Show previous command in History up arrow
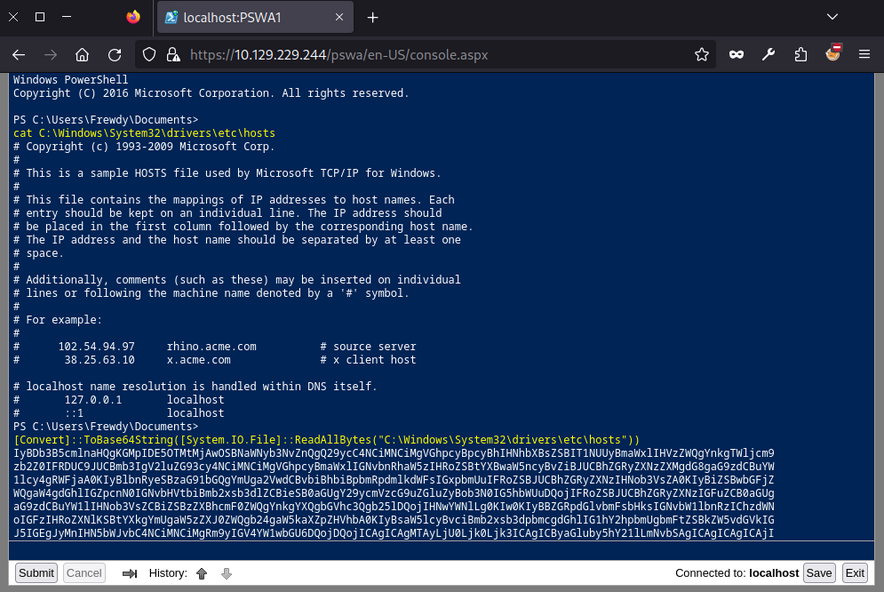884x592 pixels. pos(202,573)
